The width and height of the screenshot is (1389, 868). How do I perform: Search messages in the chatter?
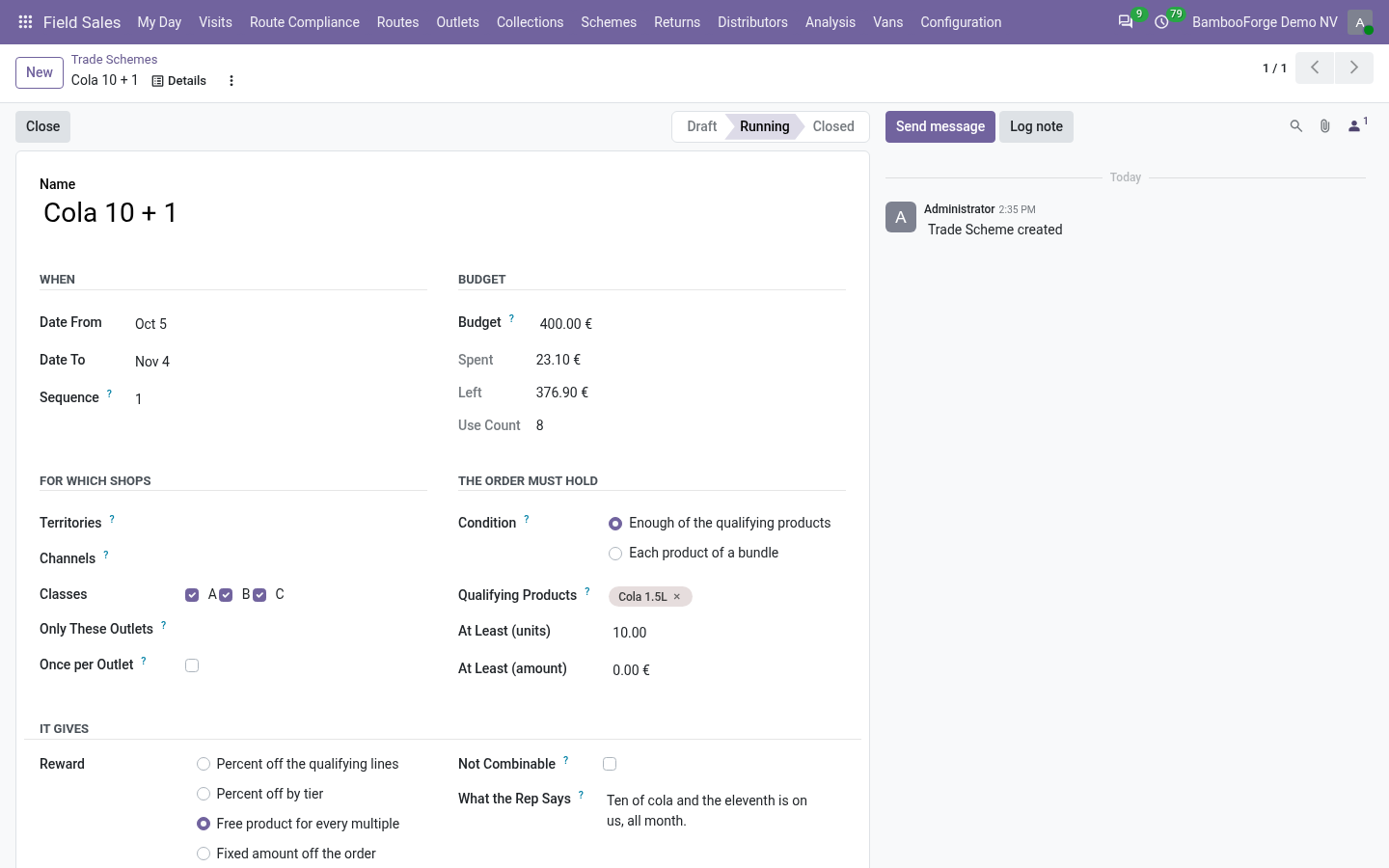1296,126
